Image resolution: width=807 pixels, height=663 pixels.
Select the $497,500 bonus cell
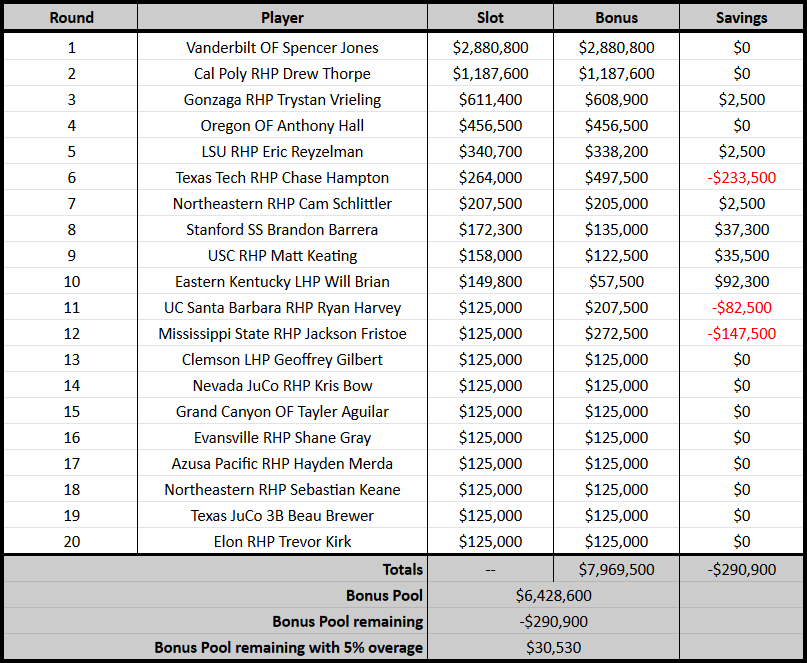click(x=617, y=178)
